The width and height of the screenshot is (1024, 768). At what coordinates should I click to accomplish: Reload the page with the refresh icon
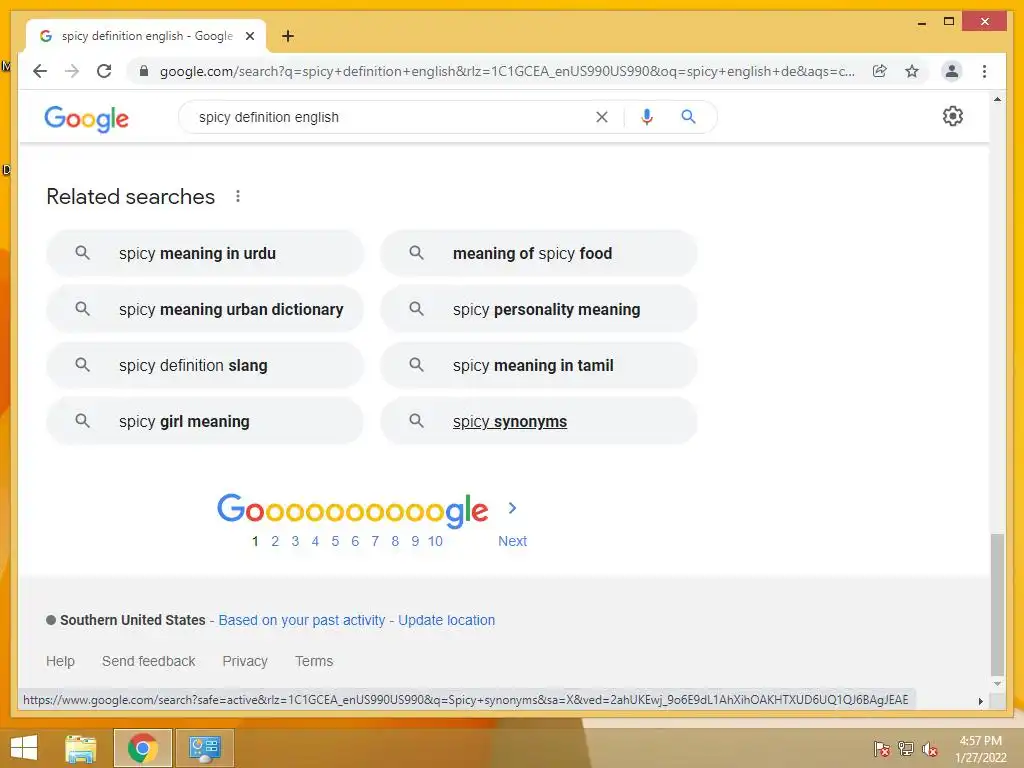[x=104, y=71]
